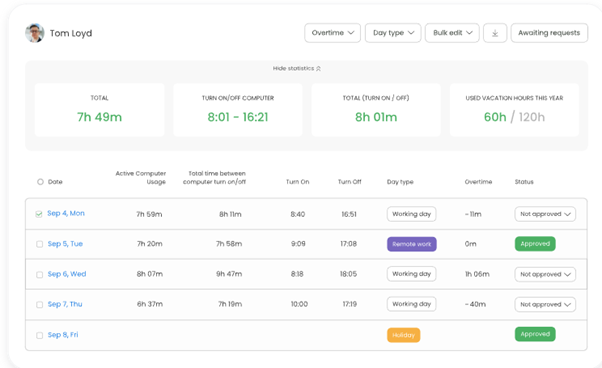
Task: Click the Overtime column header in table
Action: (478, 182)
